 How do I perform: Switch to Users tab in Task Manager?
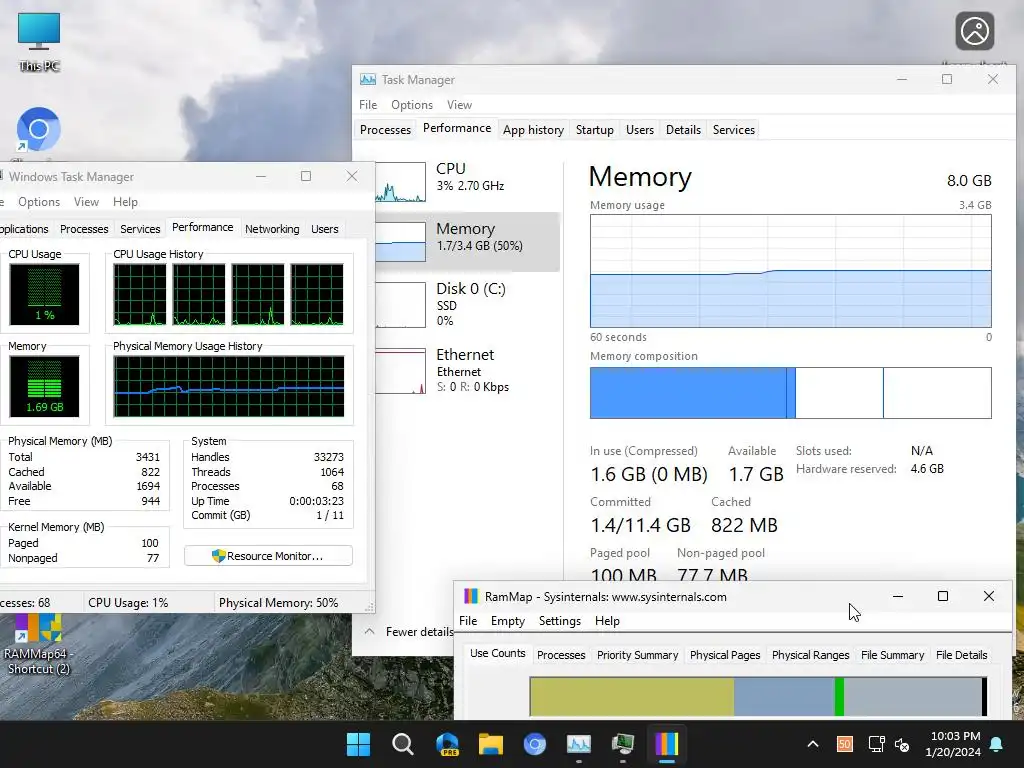[639, 130]
